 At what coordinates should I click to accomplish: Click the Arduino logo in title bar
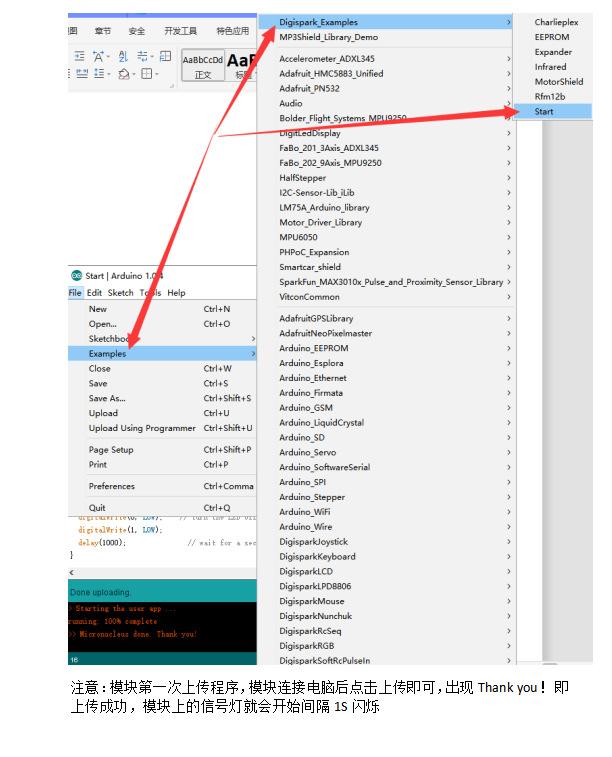[76, 276]
